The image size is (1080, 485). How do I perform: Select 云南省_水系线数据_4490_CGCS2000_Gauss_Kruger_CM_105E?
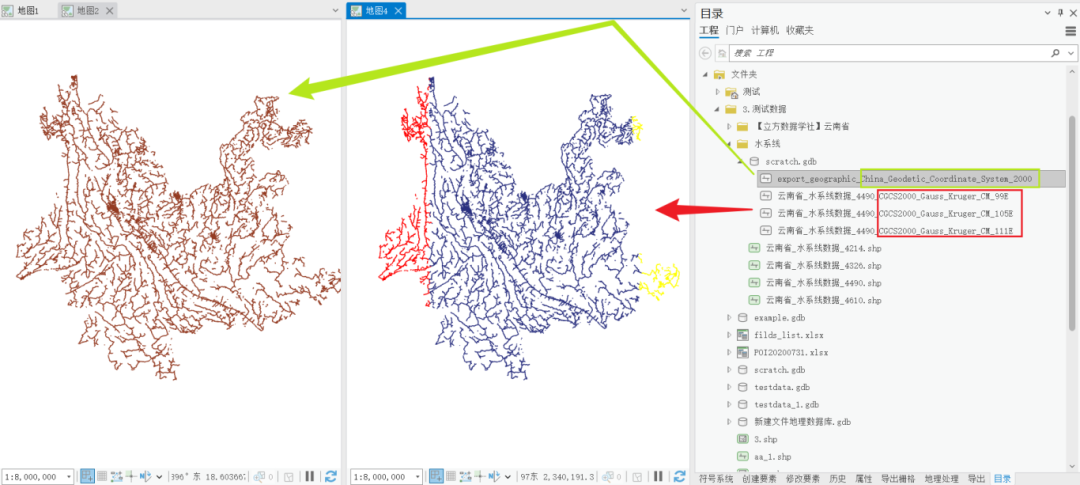pyautogui.click(x=895, y=214)
